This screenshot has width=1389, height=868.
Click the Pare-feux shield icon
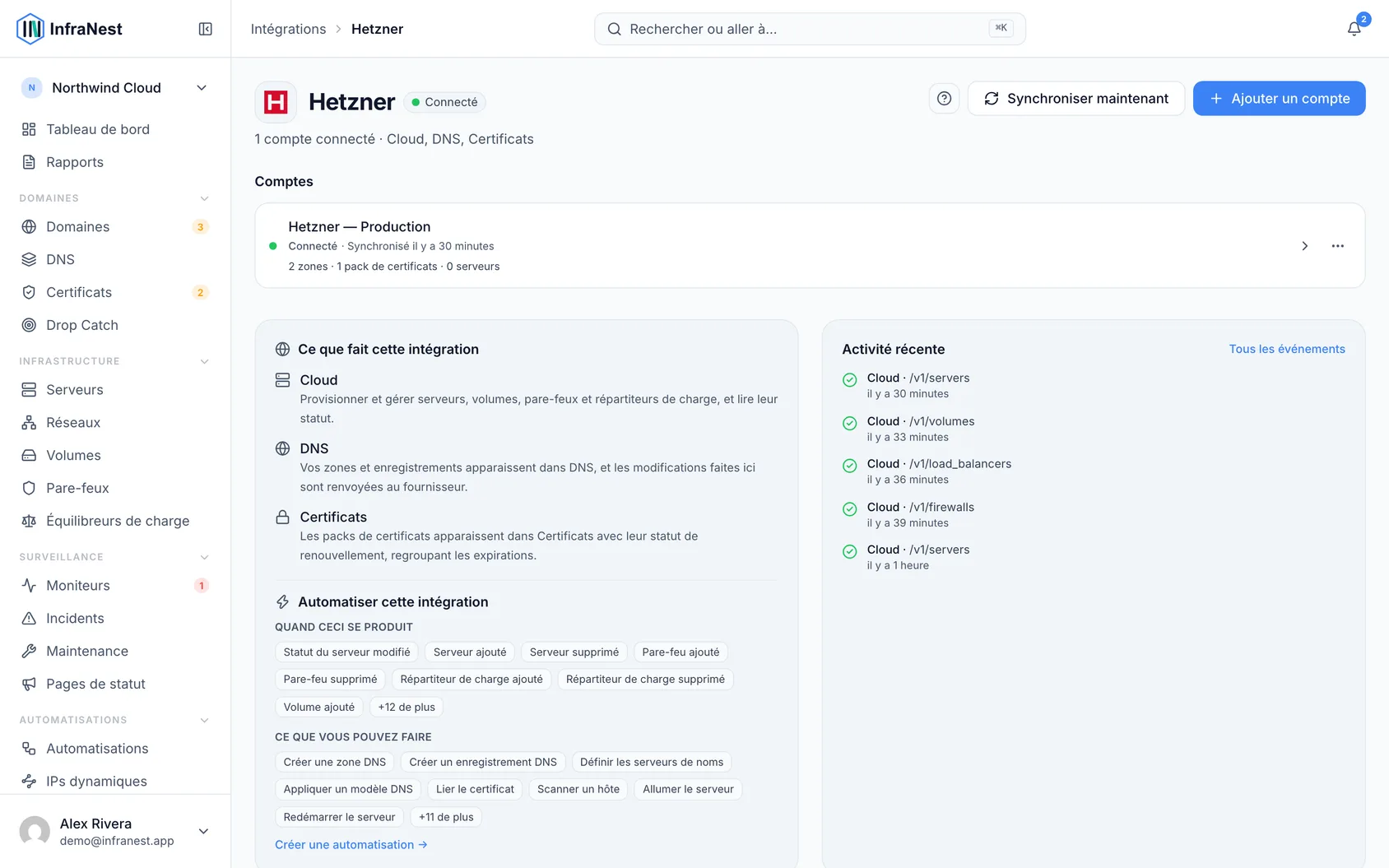(29, 488)
